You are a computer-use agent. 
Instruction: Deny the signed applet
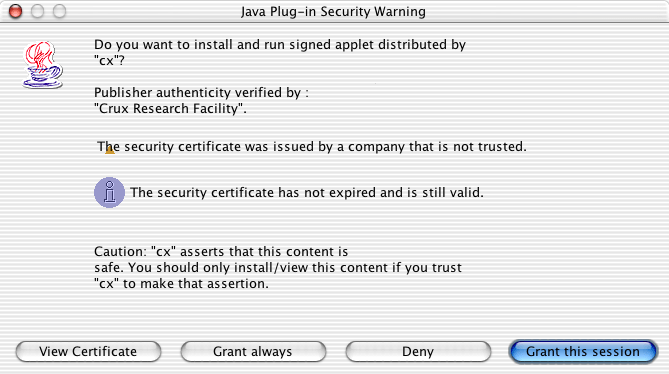click(x=418, y=351)
